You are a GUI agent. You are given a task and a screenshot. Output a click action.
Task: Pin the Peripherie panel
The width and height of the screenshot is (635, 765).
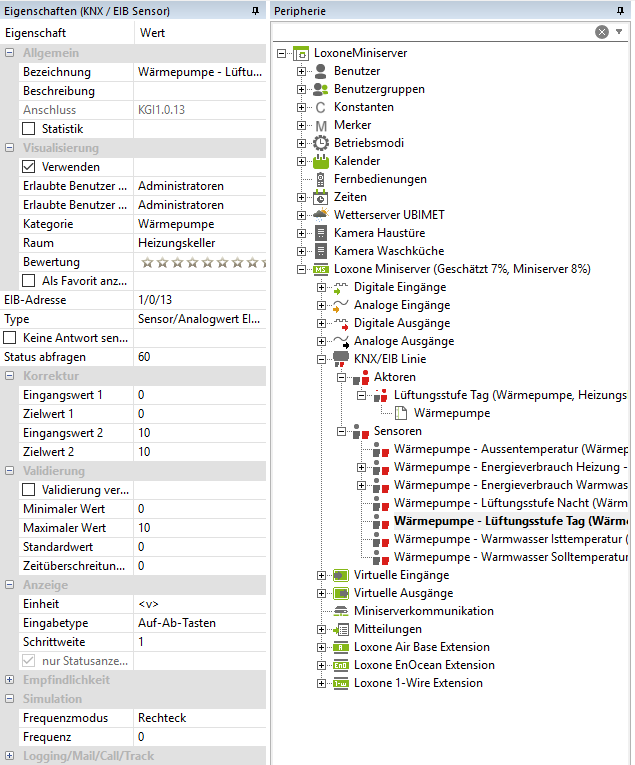click(x=620, y=11)
